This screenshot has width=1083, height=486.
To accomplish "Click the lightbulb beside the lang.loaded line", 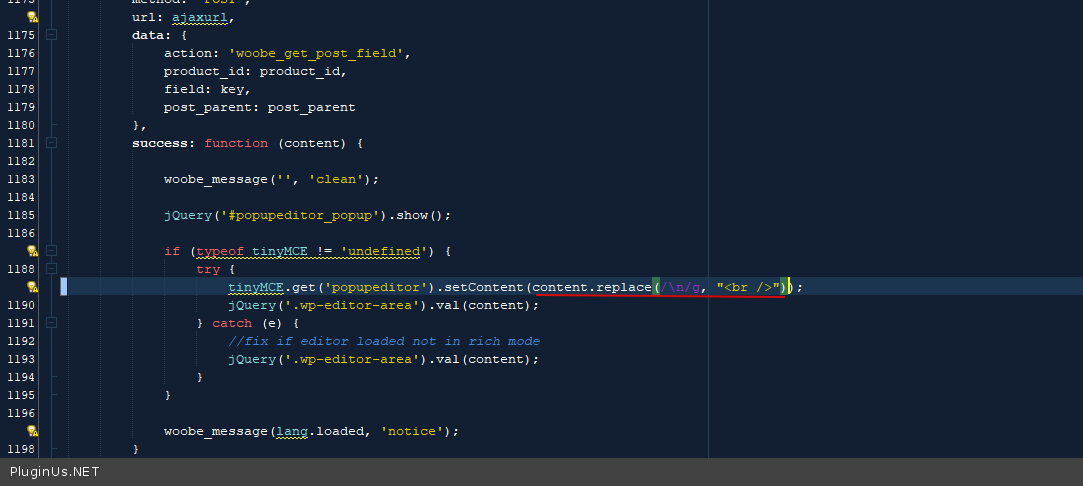I will [x=32, y=431].
